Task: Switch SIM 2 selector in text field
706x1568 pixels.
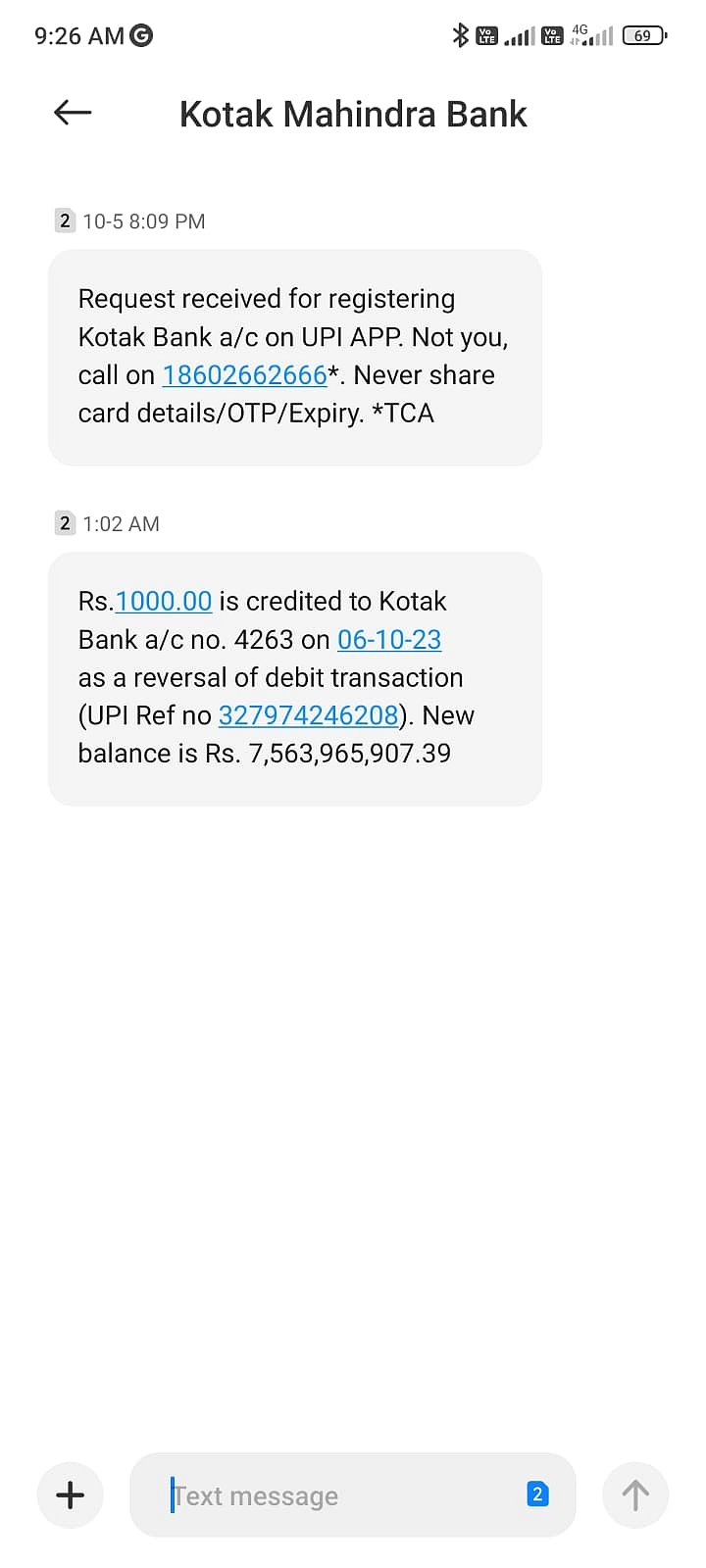Action: (x=537, y=1494)
